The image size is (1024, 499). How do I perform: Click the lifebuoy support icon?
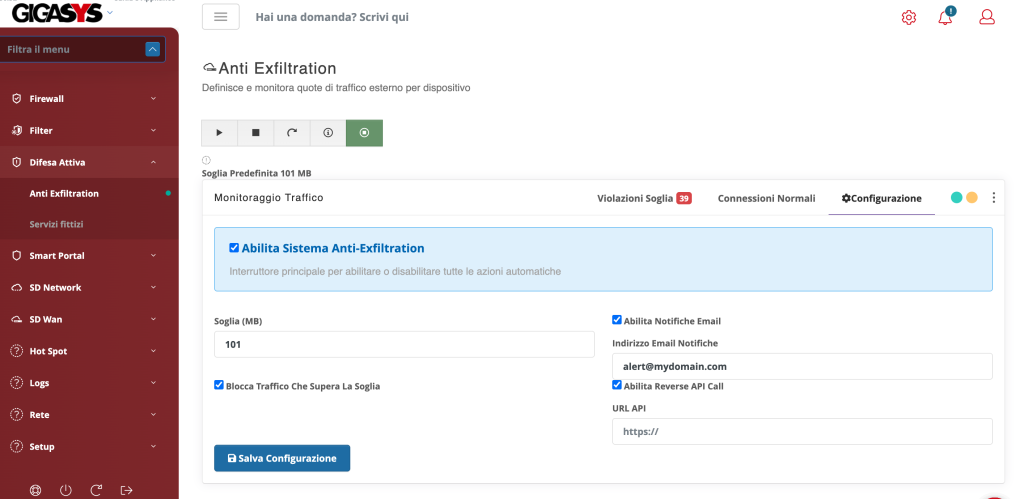35,490
